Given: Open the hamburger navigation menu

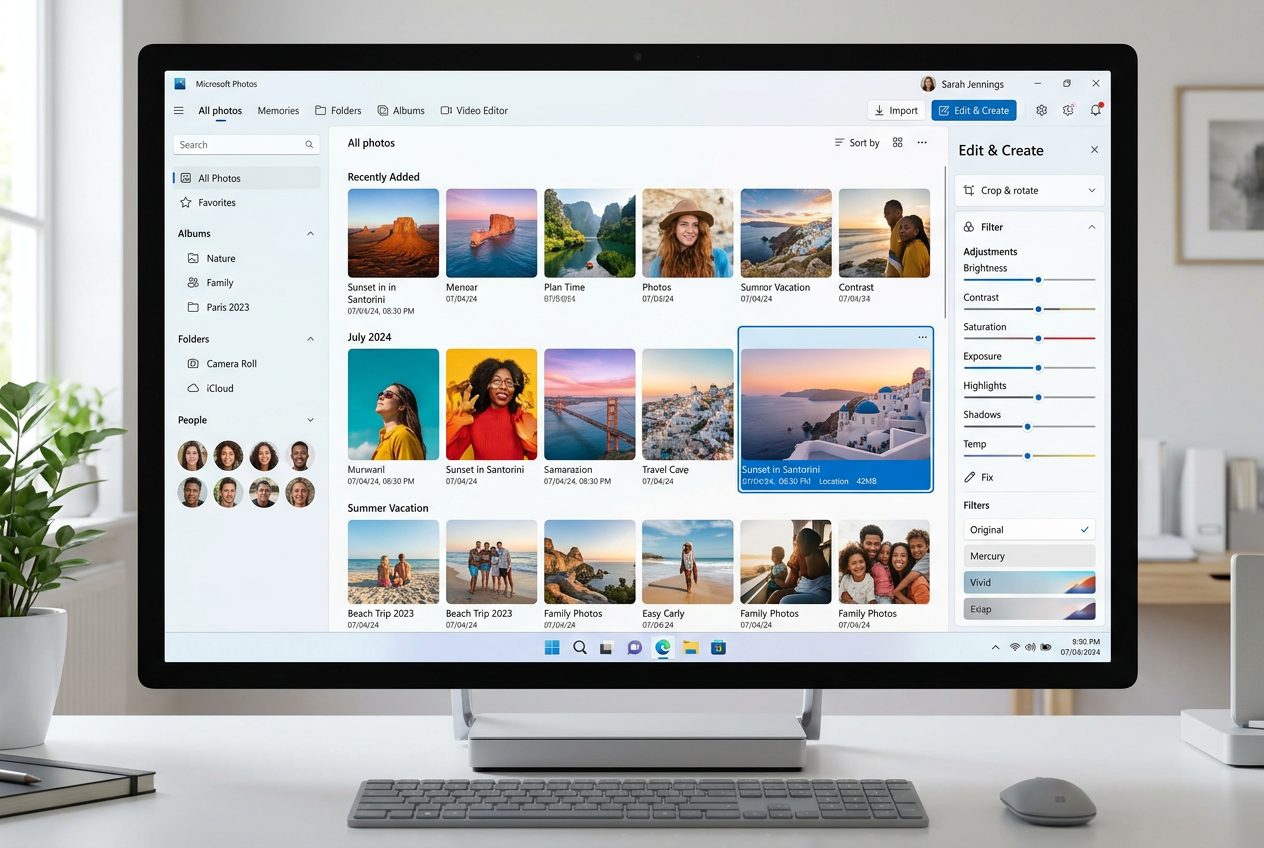Looking at the screenshot, I should click(179, 111).
